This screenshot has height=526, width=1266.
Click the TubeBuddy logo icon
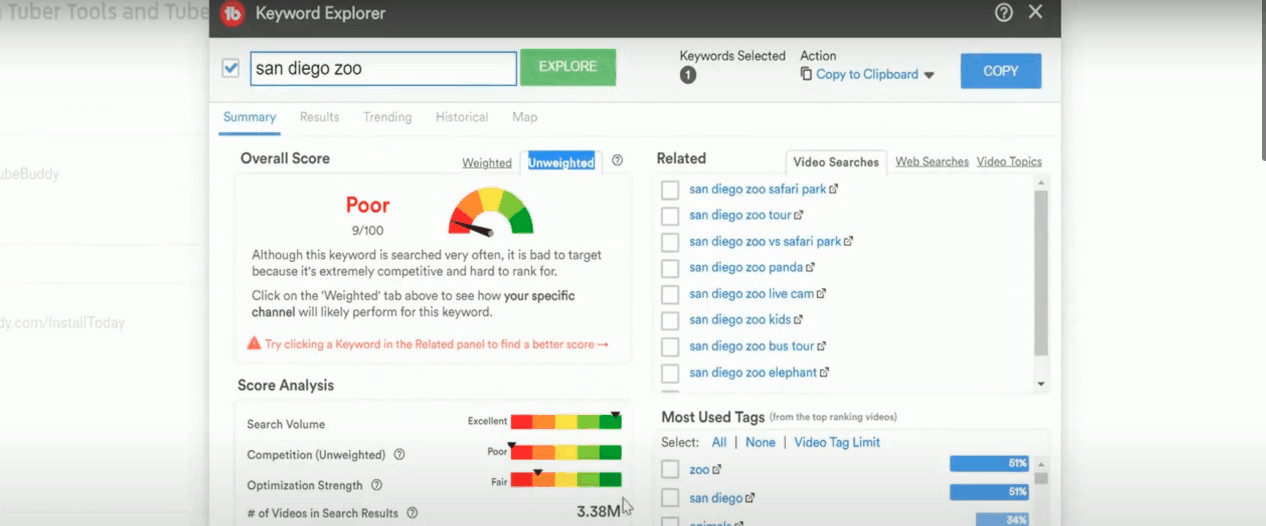[x=233, y=14]
